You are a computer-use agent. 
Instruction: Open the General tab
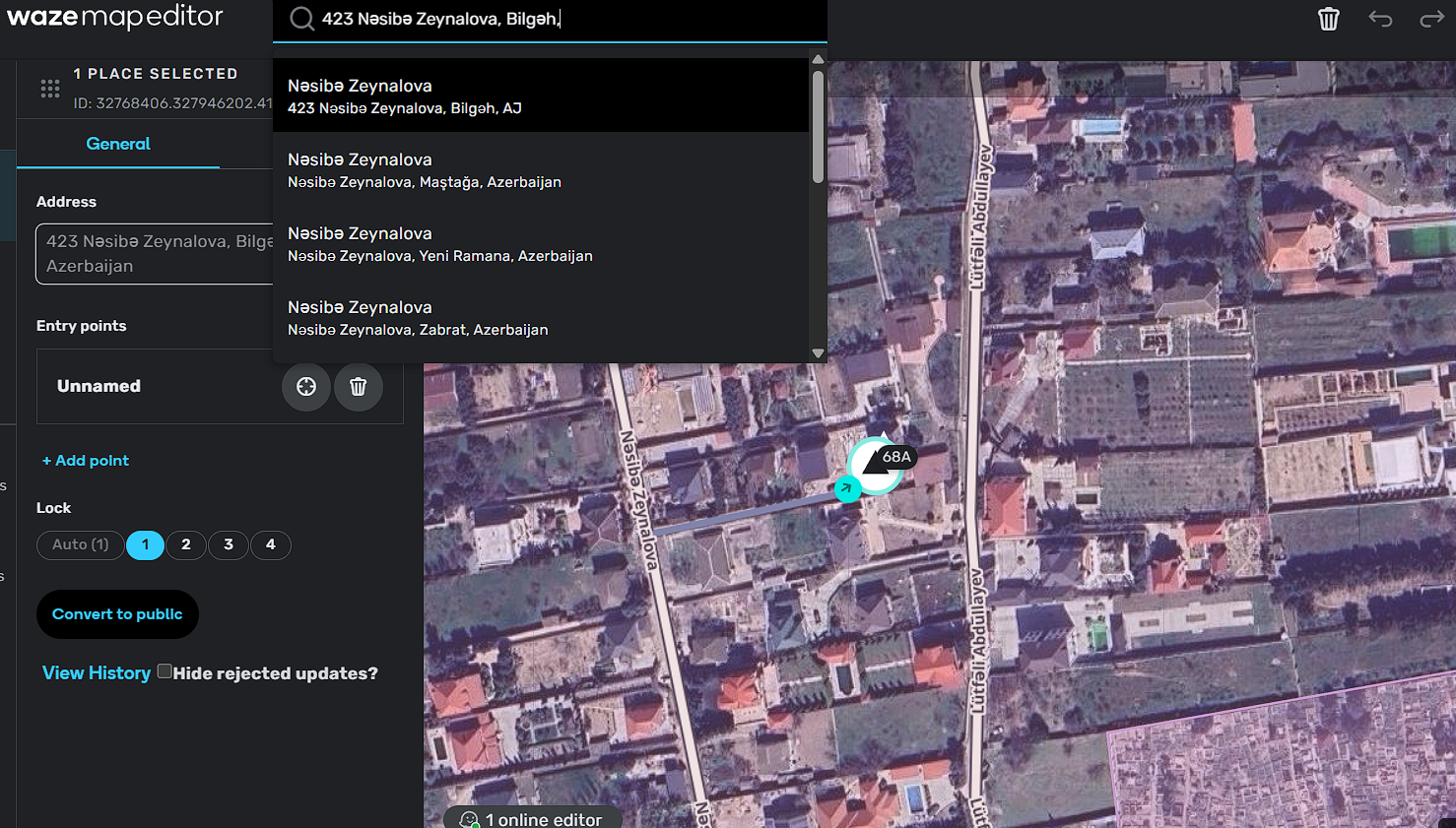pos(118,144)
